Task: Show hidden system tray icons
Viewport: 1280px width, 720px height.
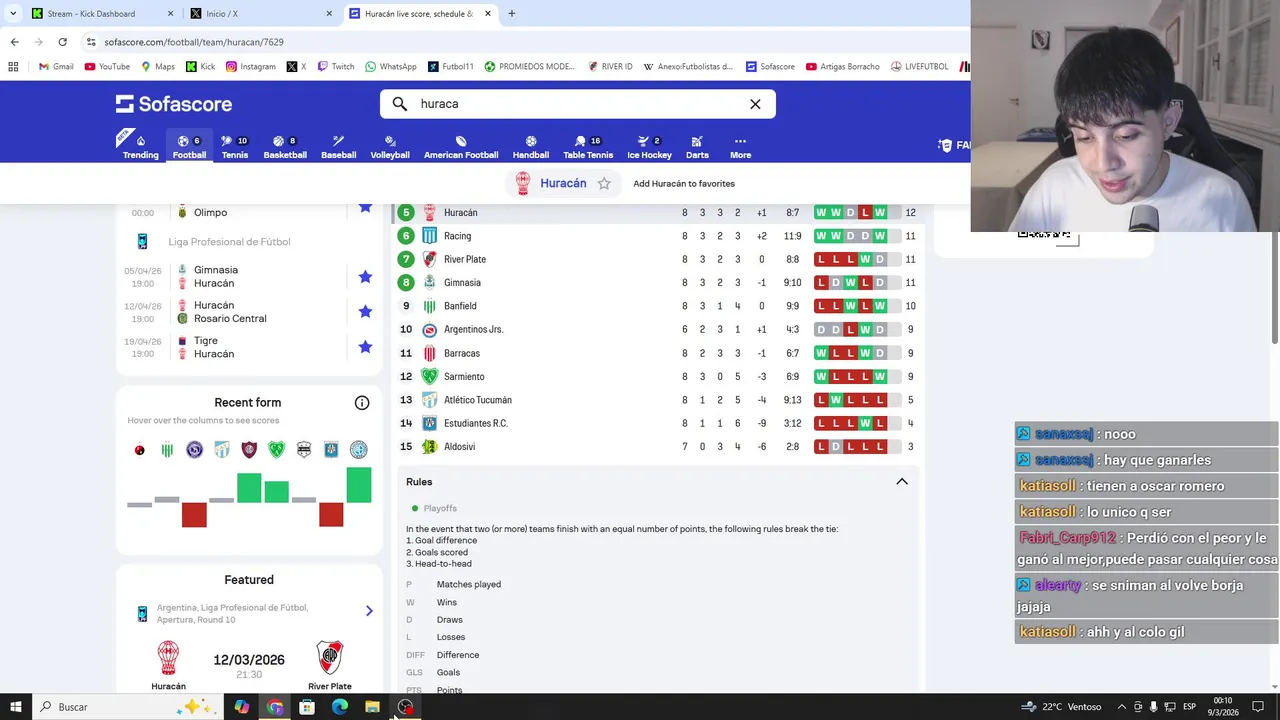Action: pyautogui.click(x=1121, y=707)
